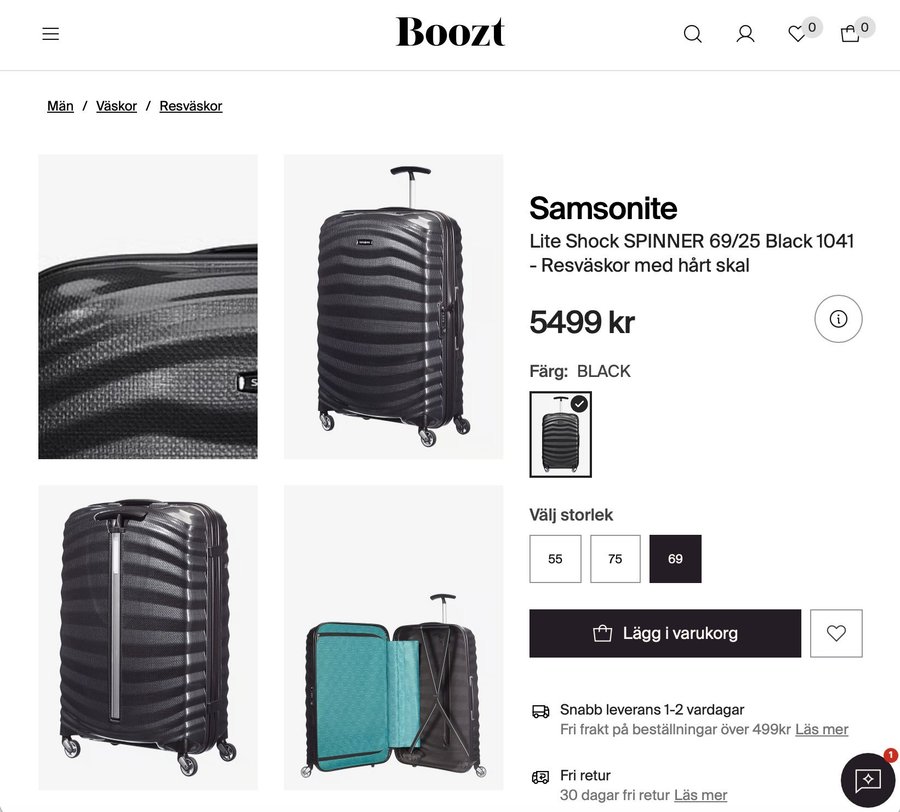Click the search magnifier icon
This screenshot has height=812, width=900.
pos(692,34)
